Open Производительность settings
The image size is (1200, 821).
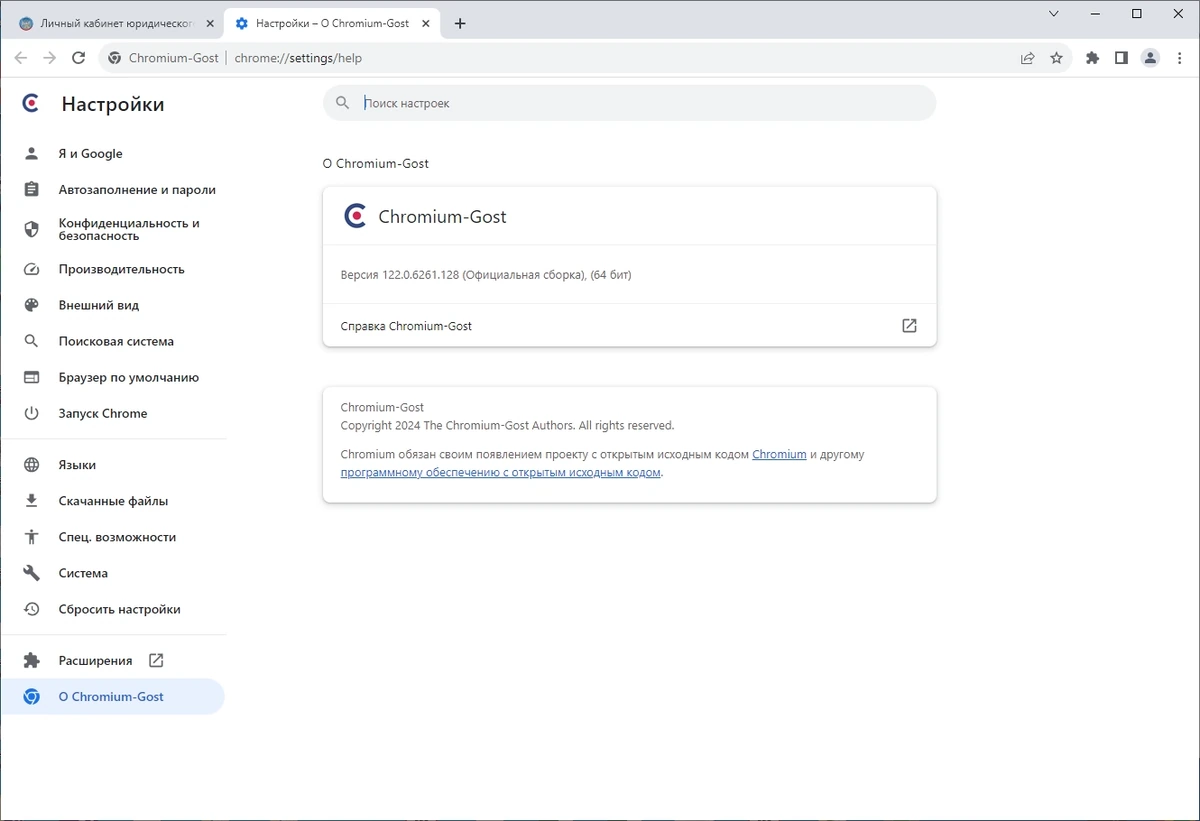(x=113, y=269)
